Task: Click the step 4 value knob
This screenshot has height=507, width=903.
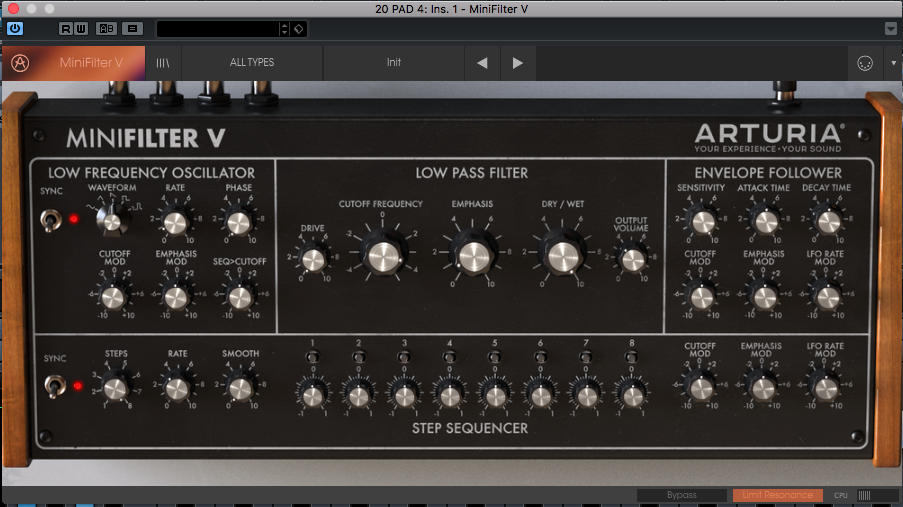Action: 450,396
